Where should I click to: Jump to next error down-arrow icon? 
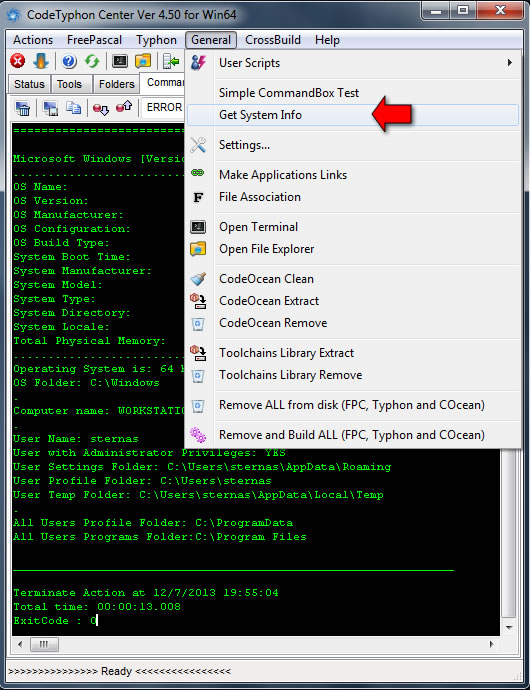point(101,108)
